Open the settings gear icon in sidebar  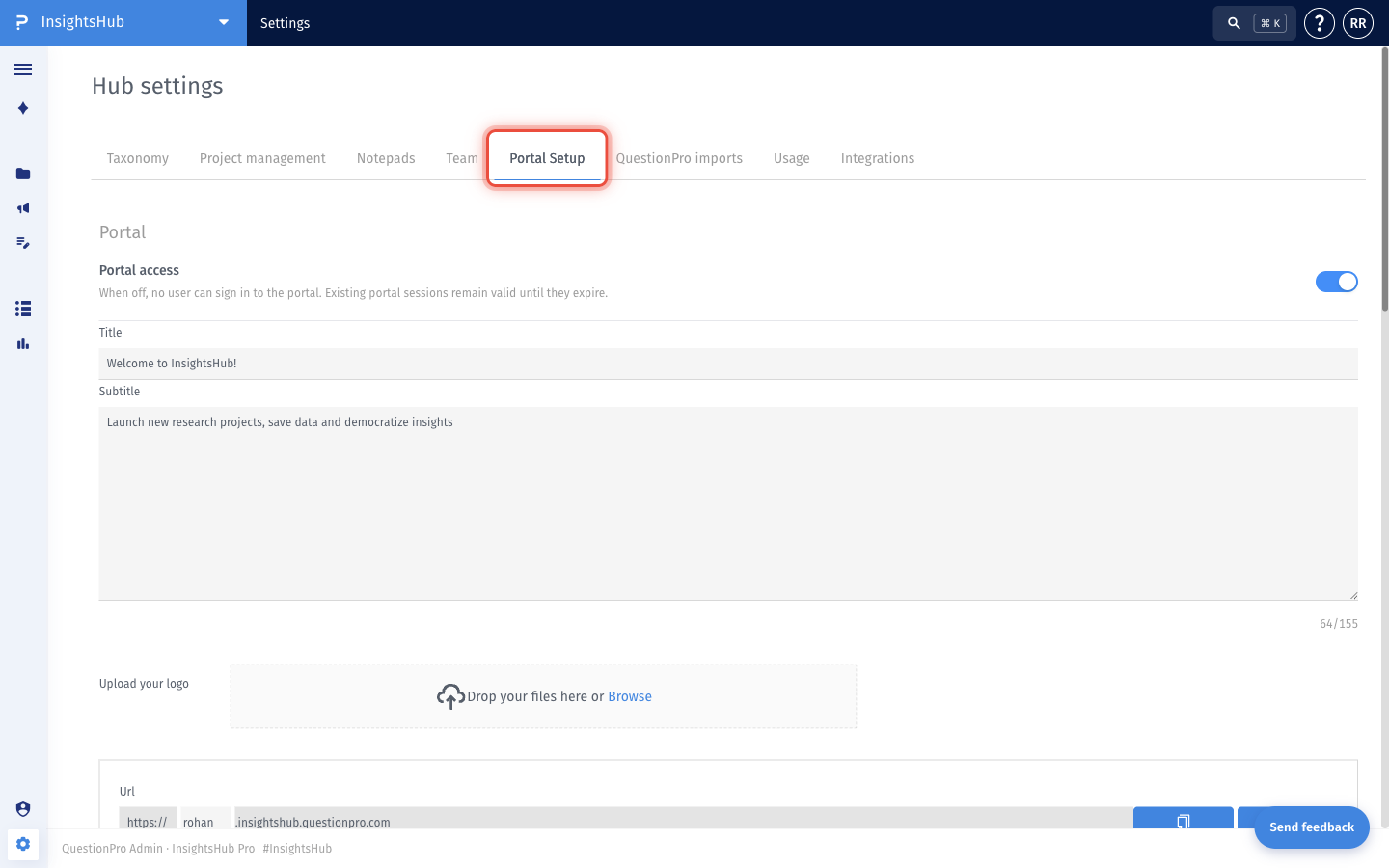23,844
